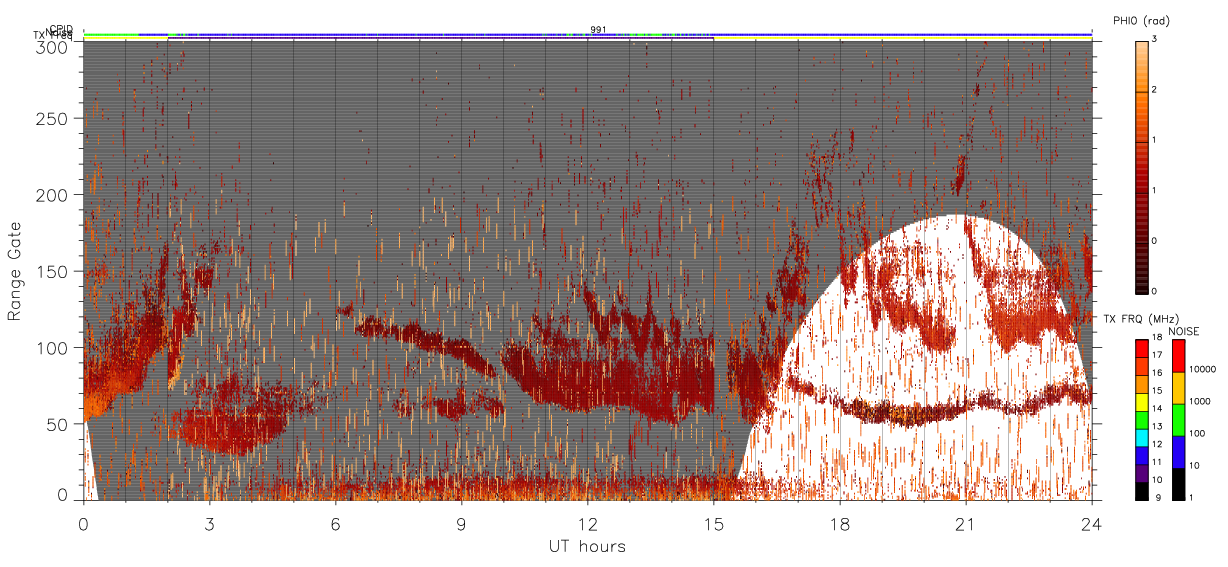Image resolution: width=1228 pixels, height=567 pixels.
Task: Click the black bottom NOISE legend swatch
Action: click(x=1179, y=484)
